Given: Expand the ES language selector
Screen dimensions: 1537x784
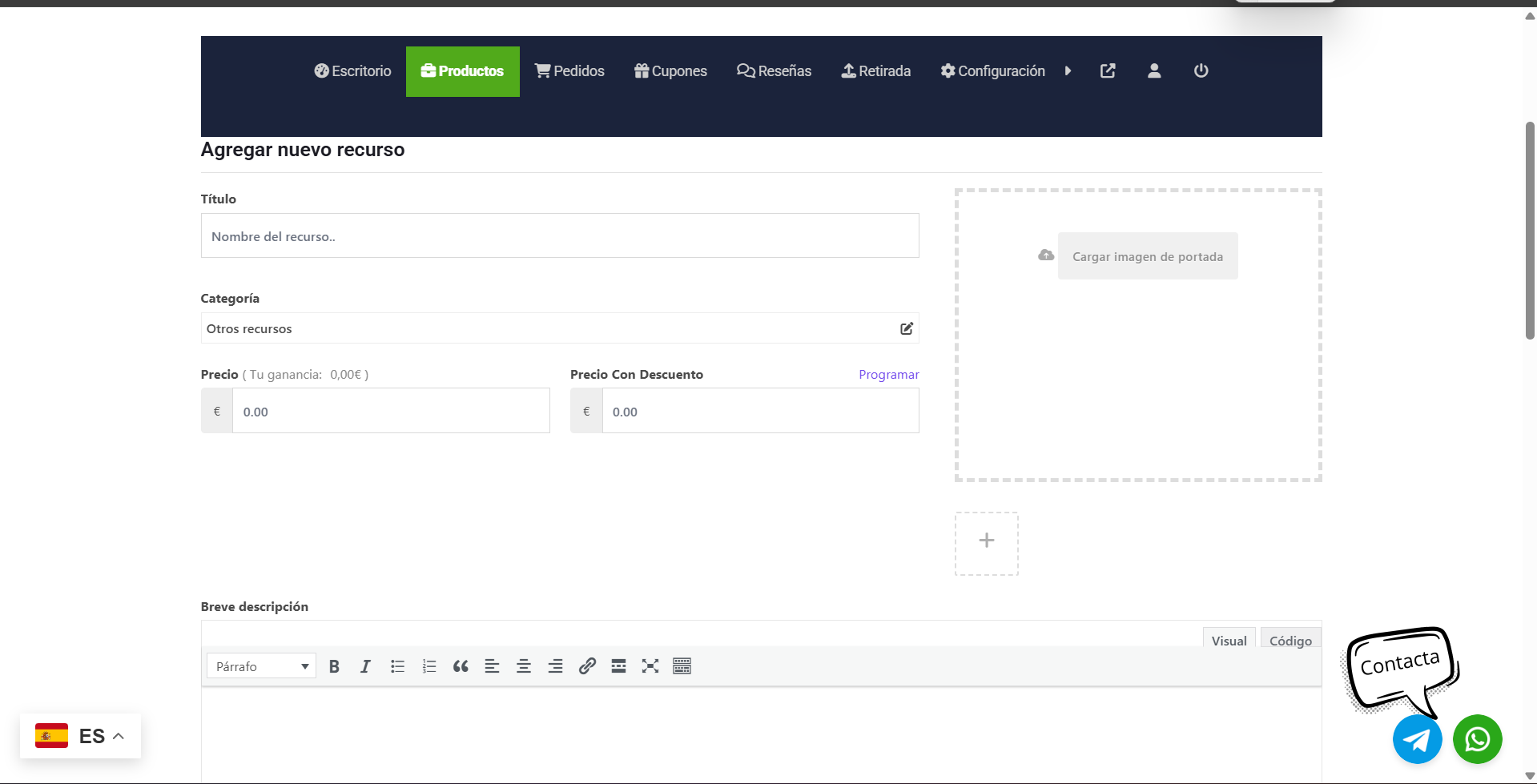Looking at the screenshot, I should pos(81,736).
